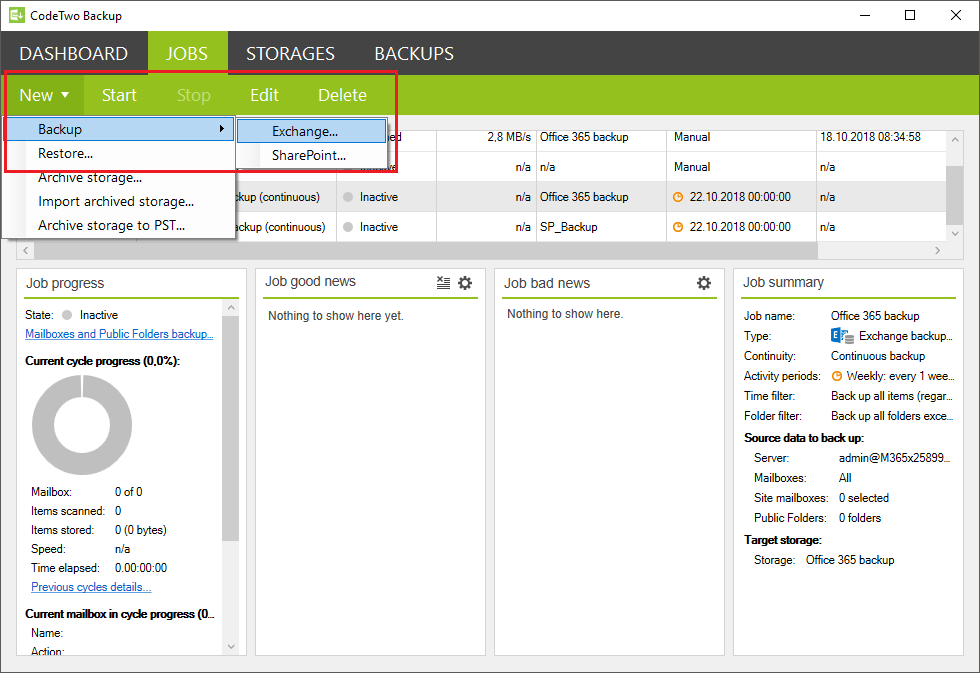
Task: Open the STORAGES tab
Action: coord(291,54)
